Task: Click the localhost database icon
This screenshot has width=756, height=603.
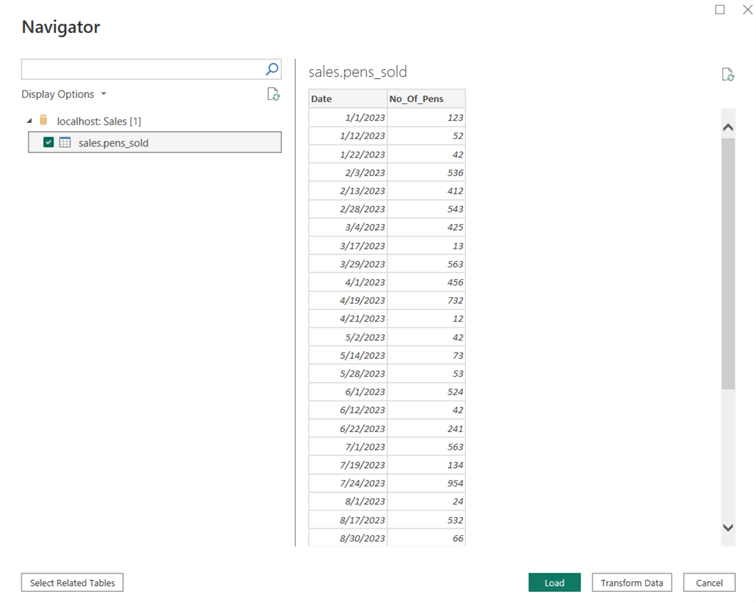Action: click(x=43, y=120)
